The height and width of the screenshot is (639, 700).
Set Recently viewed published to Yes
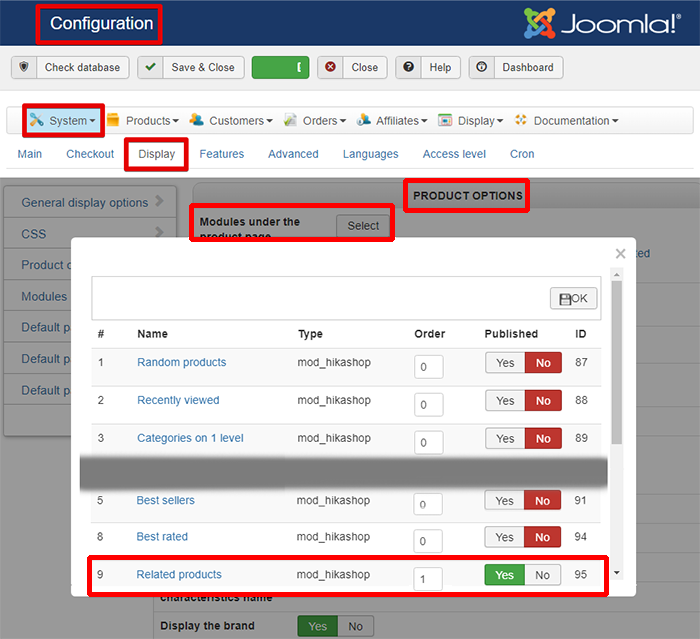click(505, 401)
